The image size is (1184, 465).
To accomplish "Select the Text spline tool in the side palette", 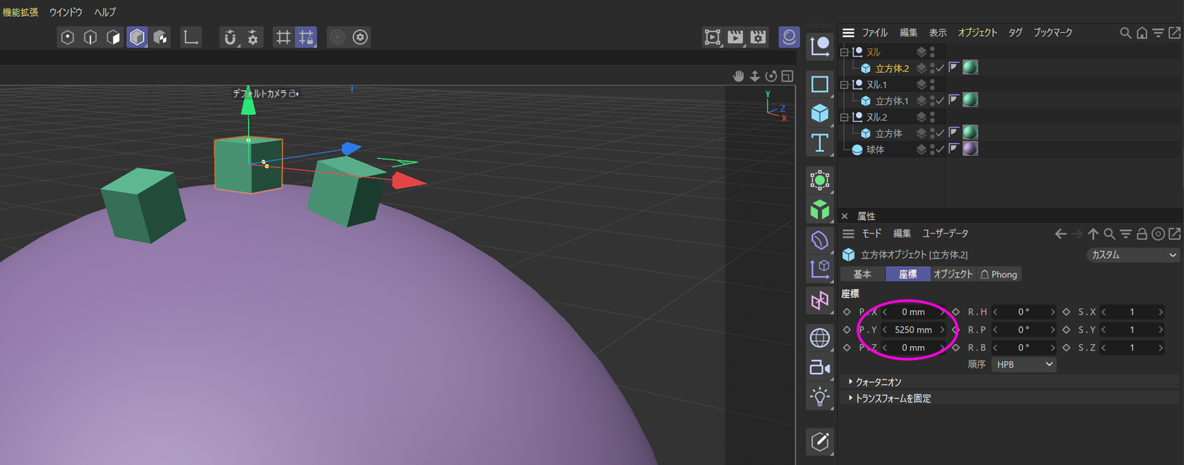I will click(820, 142).
